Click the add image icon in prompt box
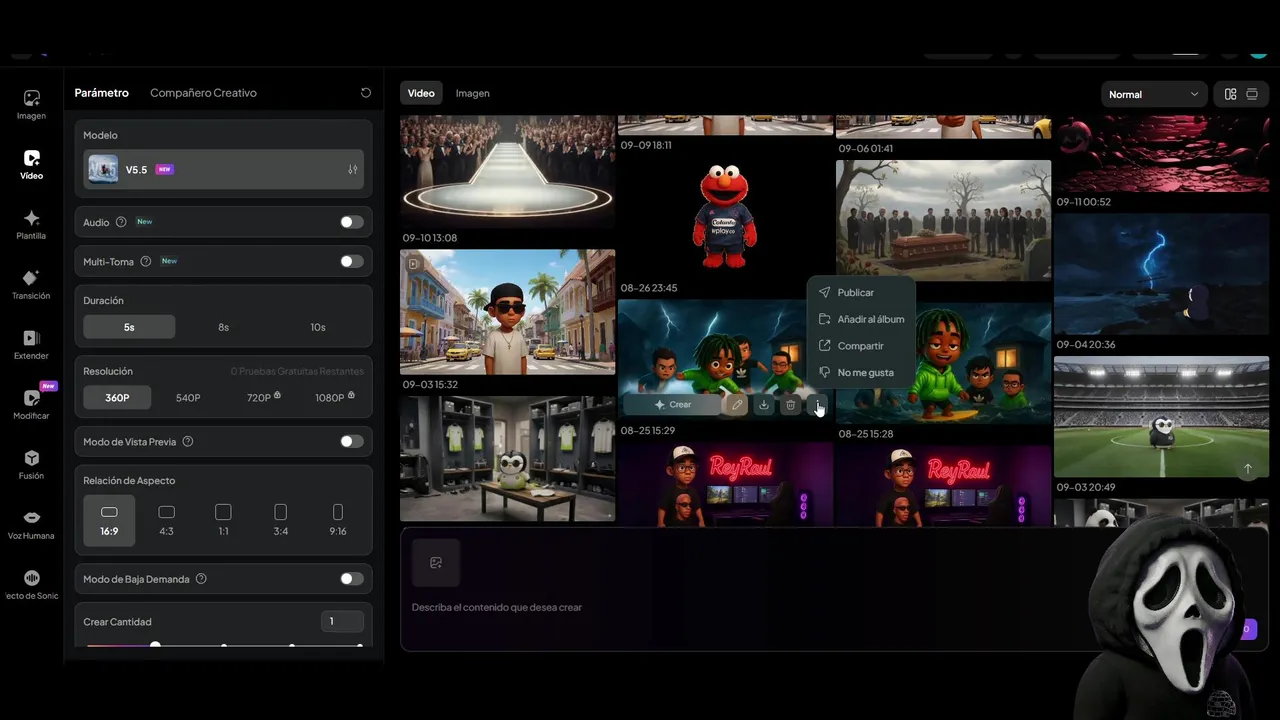Screen dimensions: 1280x720 [436, 563]
